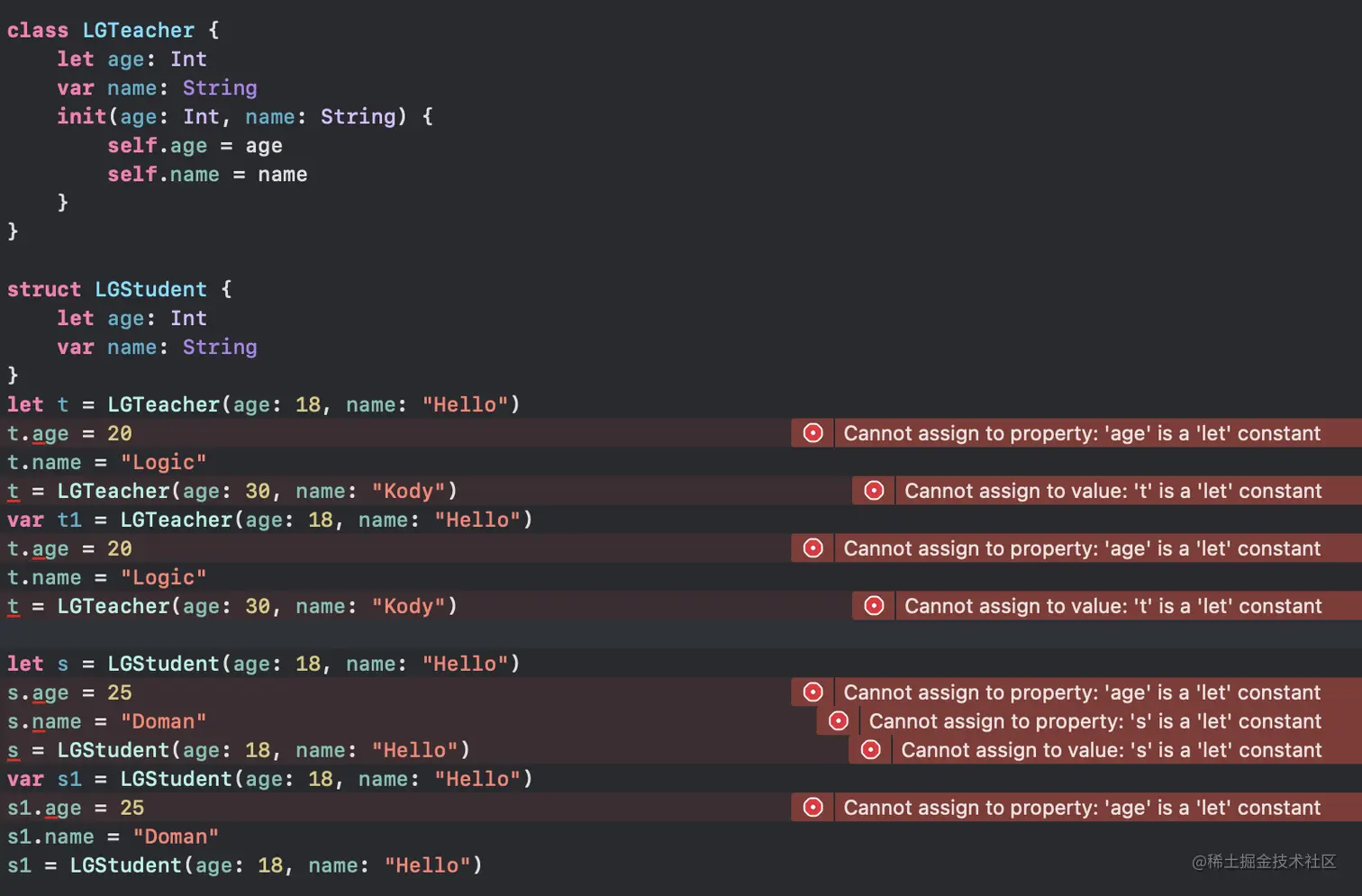Click 'age' let constant message on s.age line
The image size is (1362, 896).
1082,692
